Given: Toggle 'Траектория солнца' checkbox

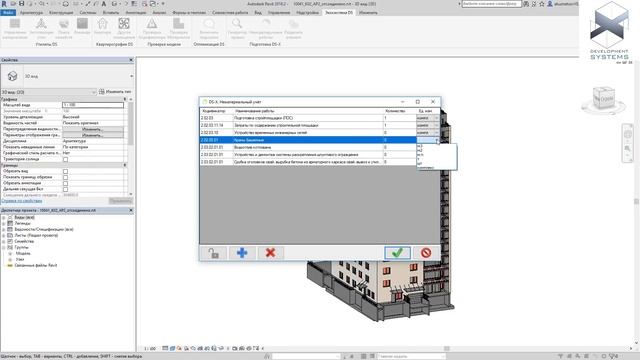Looking at the screenshot, I should point(65,159).
